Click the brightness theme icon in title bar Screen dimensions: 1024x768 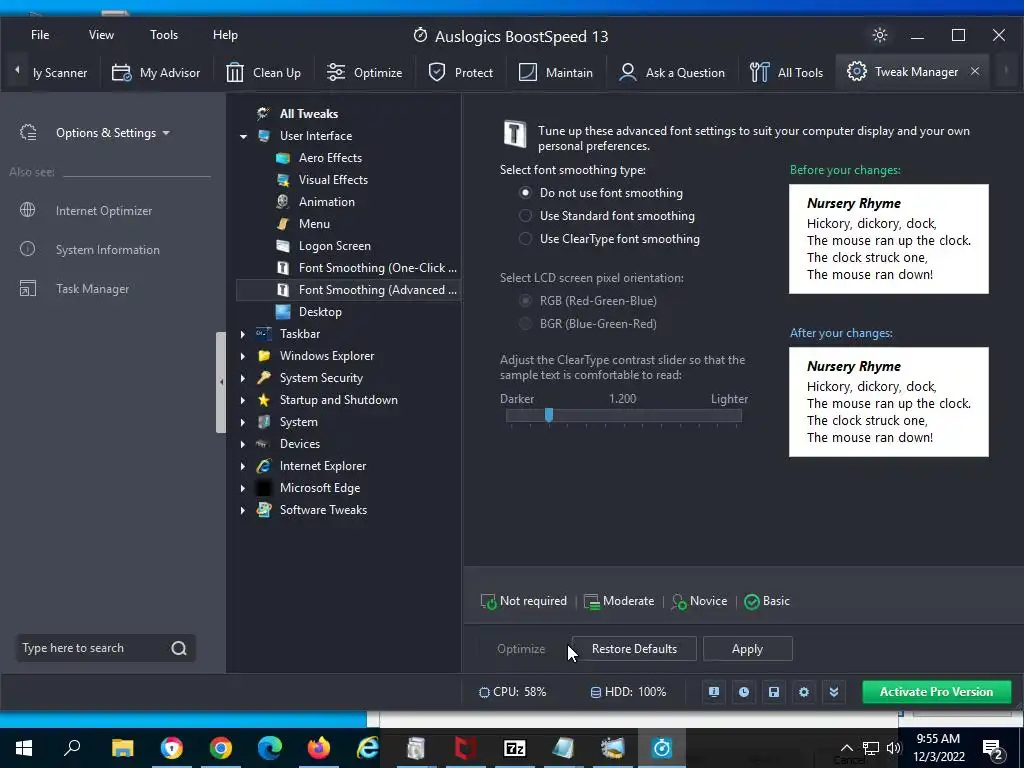point(880,35)
